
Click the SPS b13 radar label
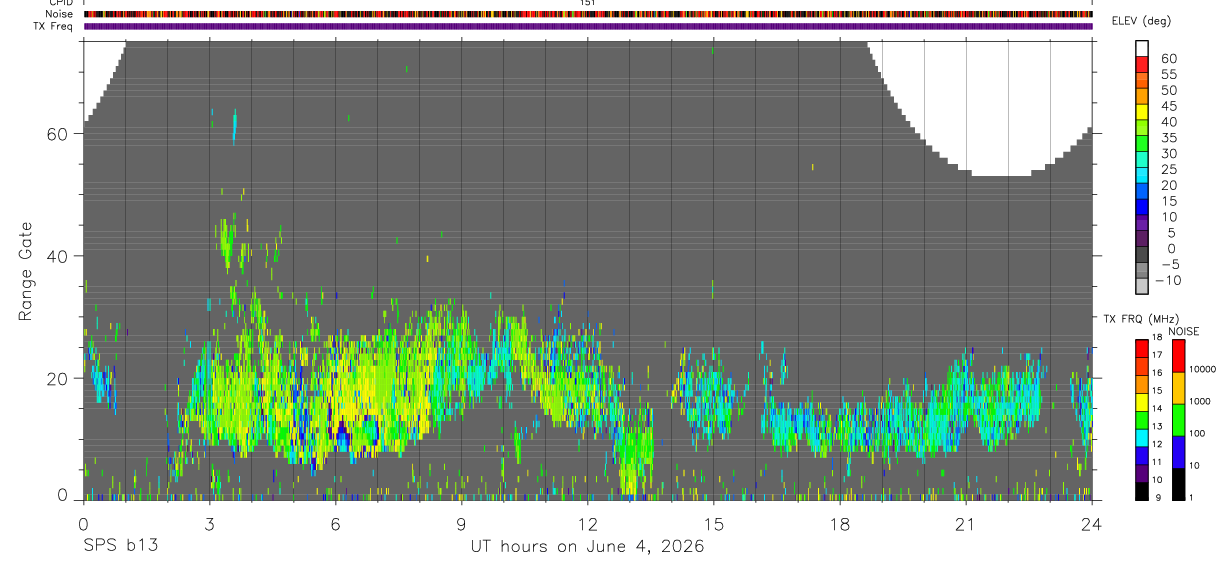119,546
